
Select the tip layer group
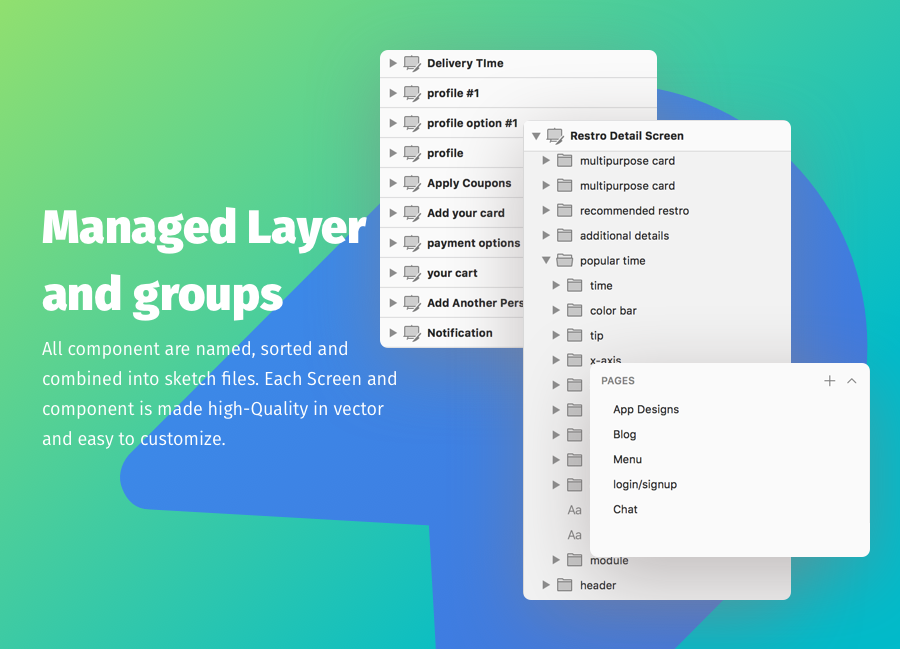(597, 336)
